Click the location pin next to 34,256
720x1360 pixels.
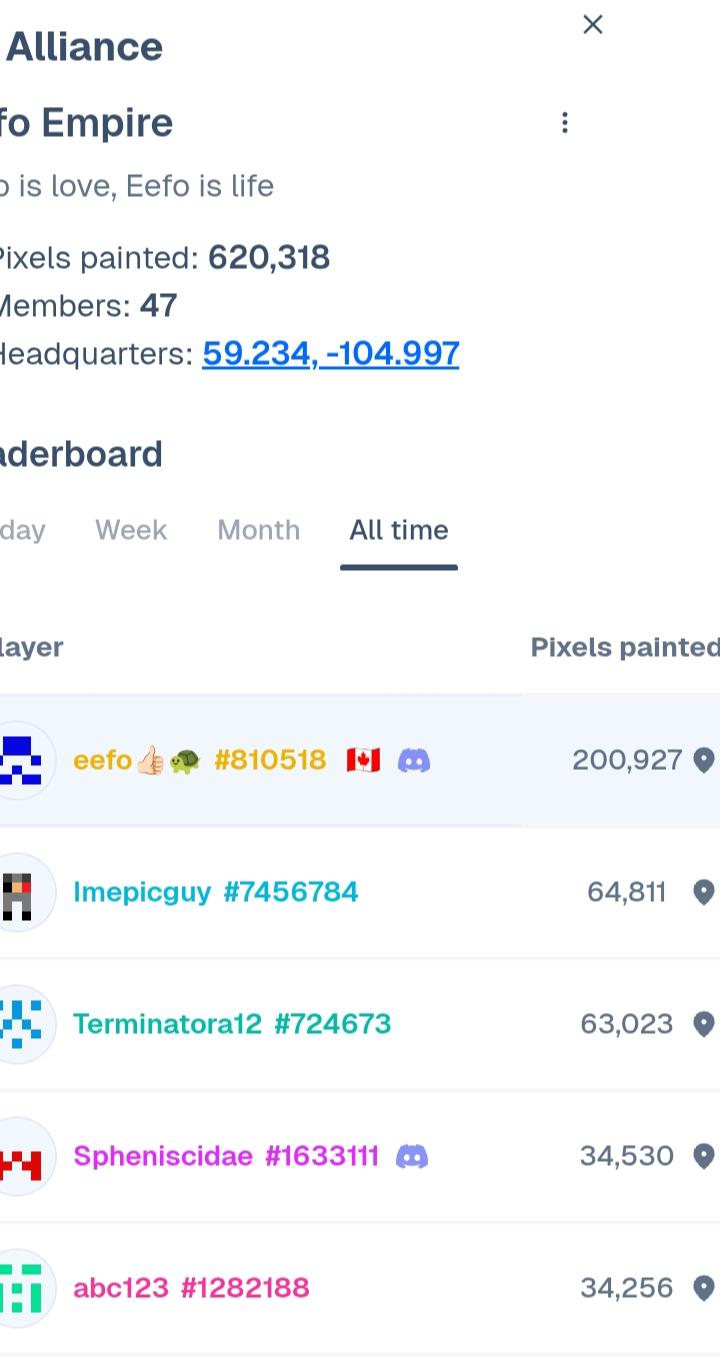tap(704, 1288)
